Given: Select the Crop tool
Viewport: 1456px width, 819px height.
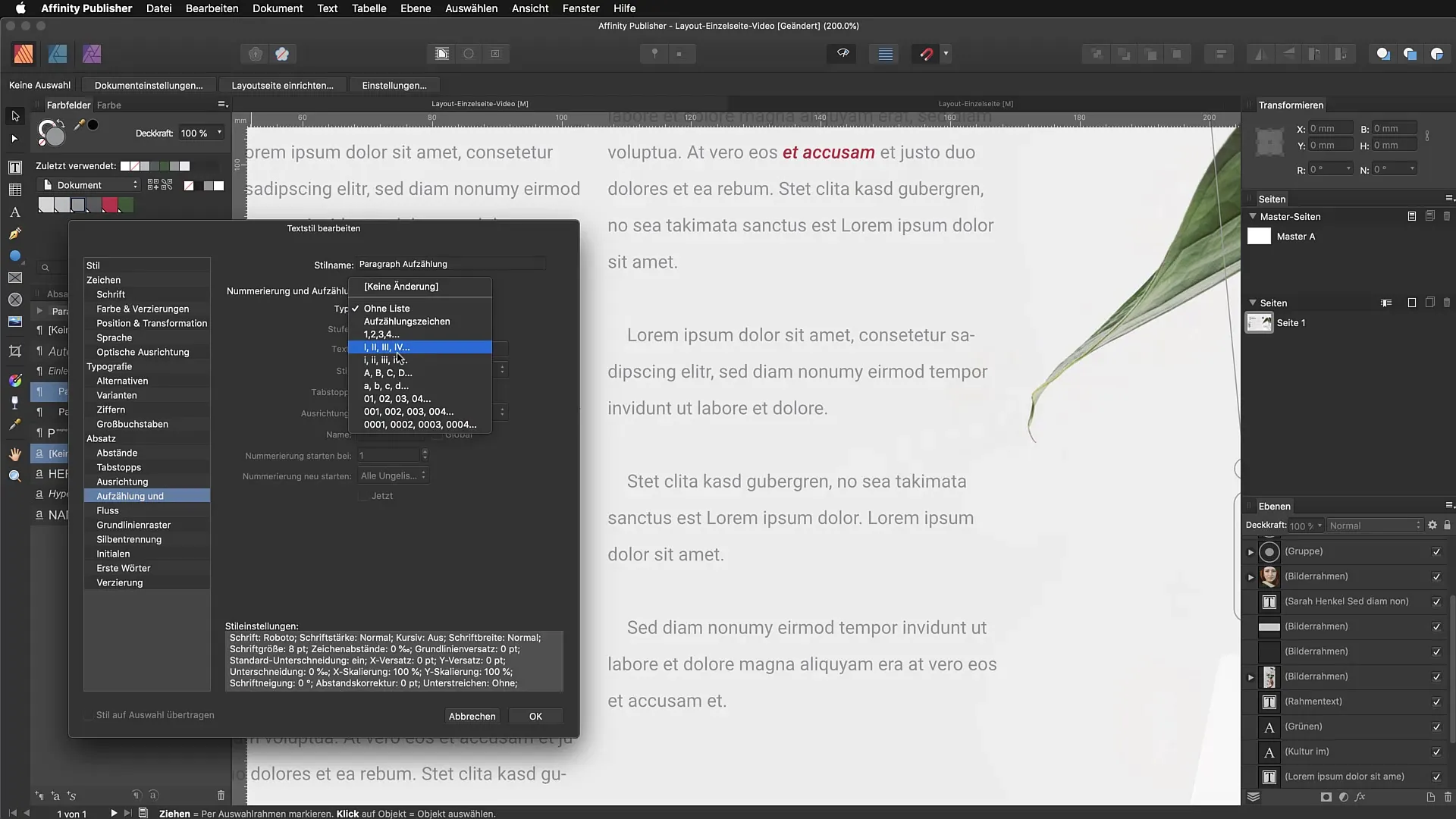Looking at the screenshot, I should coord(14,351).
